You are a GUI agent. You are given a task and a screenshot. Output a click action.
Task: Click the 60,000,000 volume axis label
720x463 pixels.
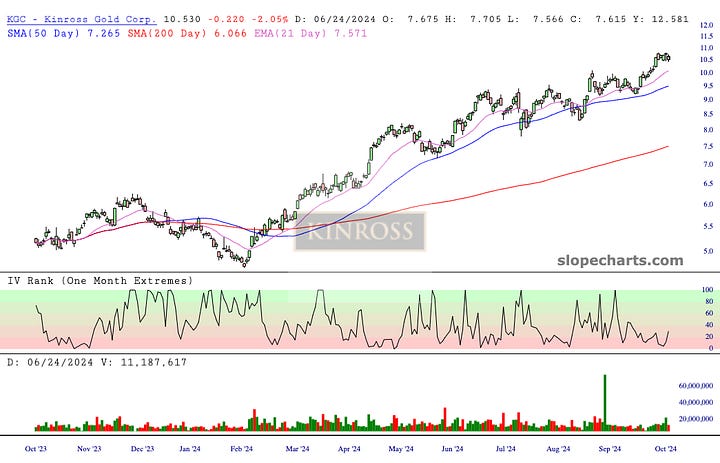(696, 386)
